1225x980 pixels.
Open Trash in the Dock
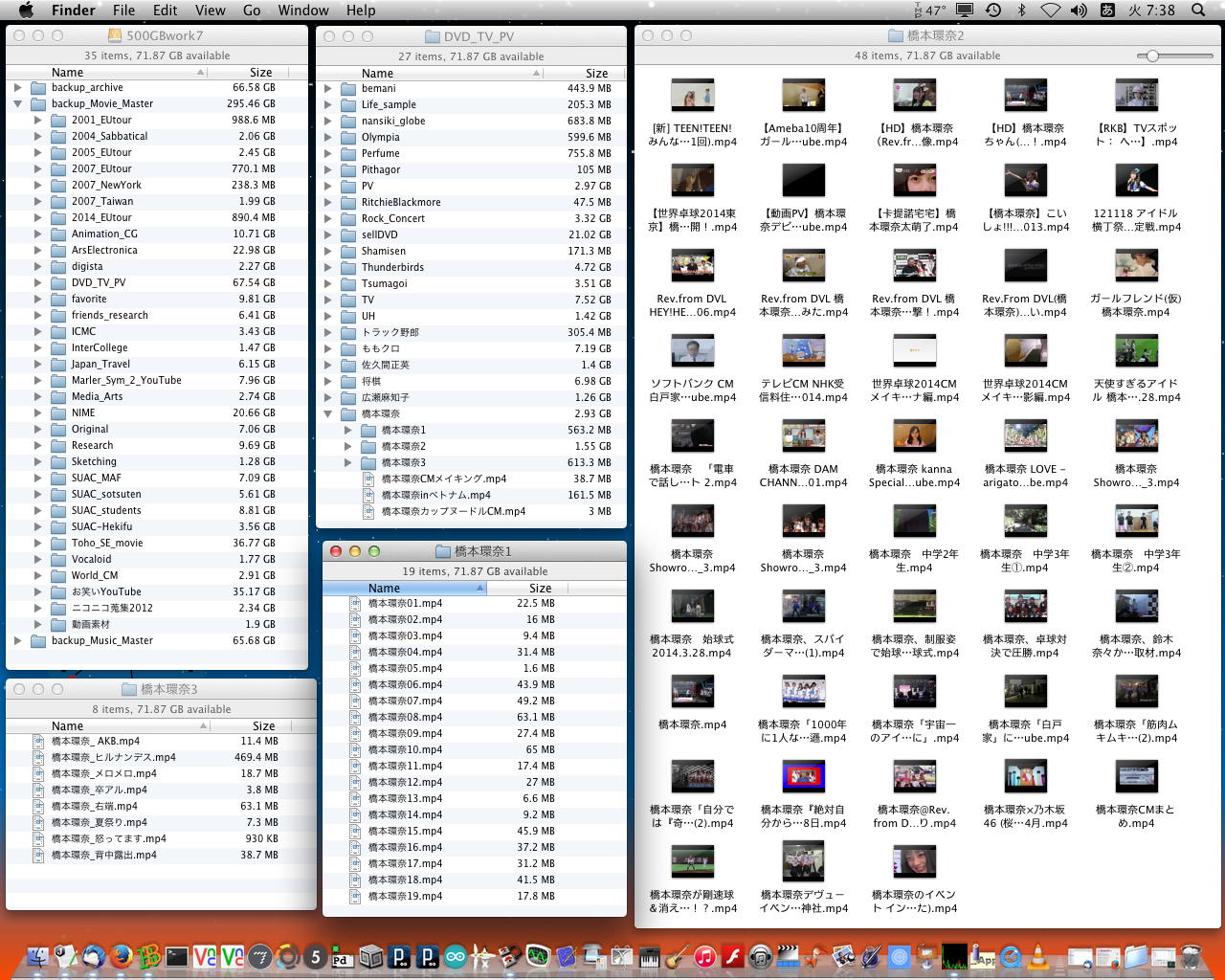coord(1192,956)
